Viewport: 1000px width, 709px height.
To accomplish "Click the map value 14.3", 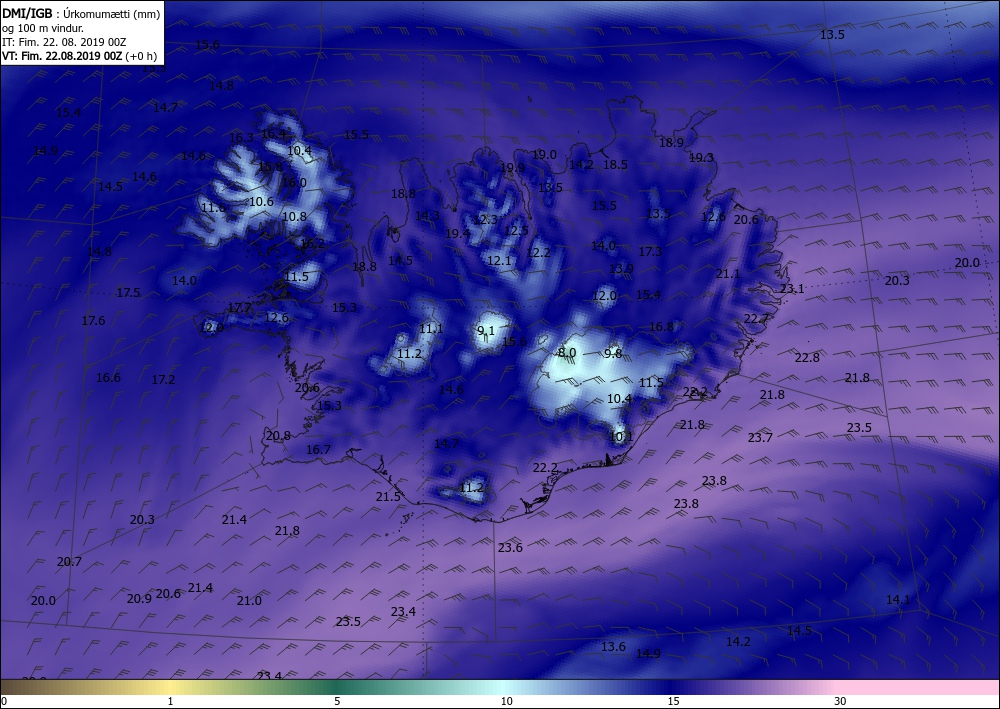I will coord(427,216).
